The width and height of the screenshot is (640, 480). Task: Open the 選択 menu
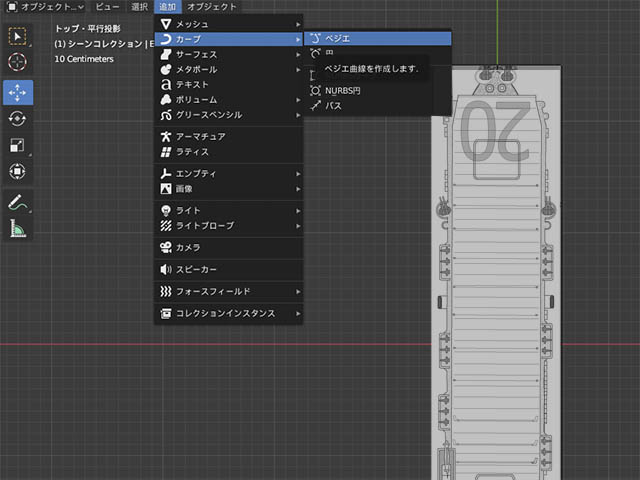139,7
